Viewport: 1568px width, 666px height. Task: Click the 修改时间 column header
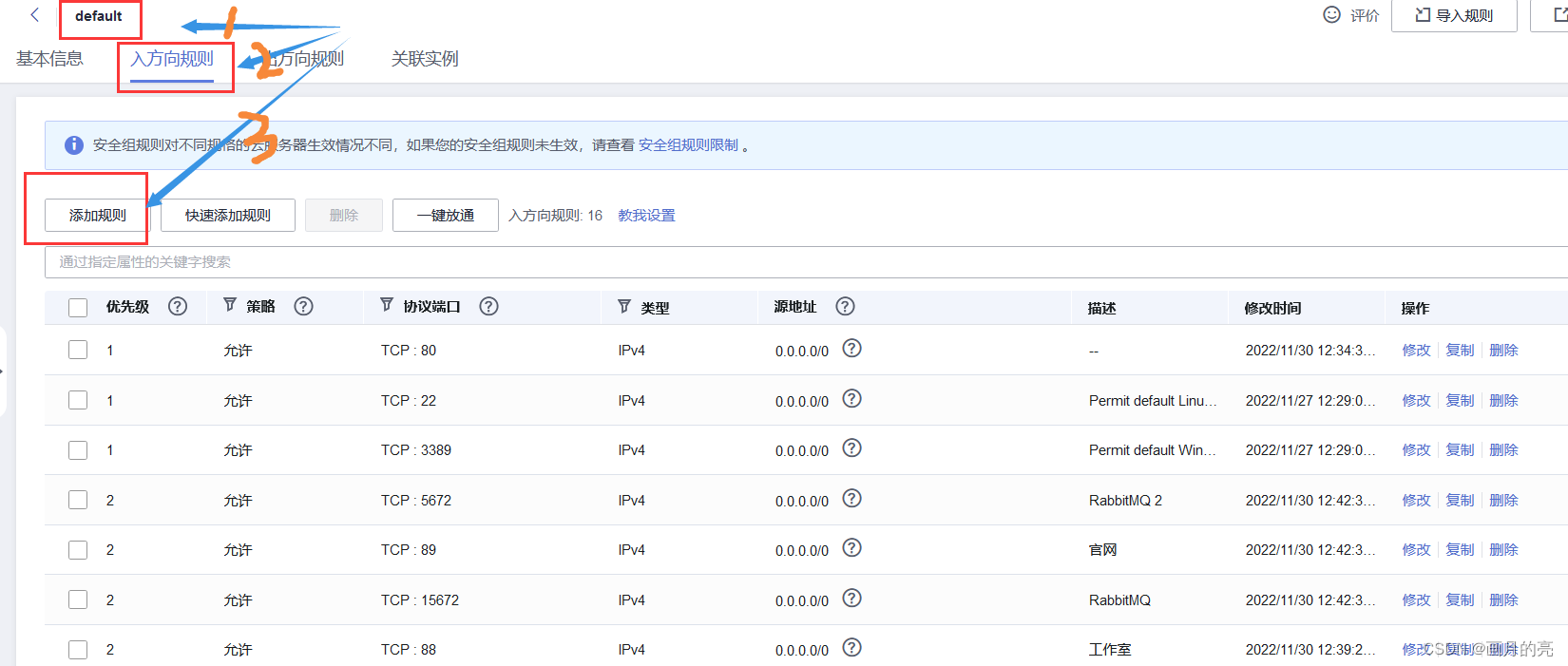click(1272, 308)
